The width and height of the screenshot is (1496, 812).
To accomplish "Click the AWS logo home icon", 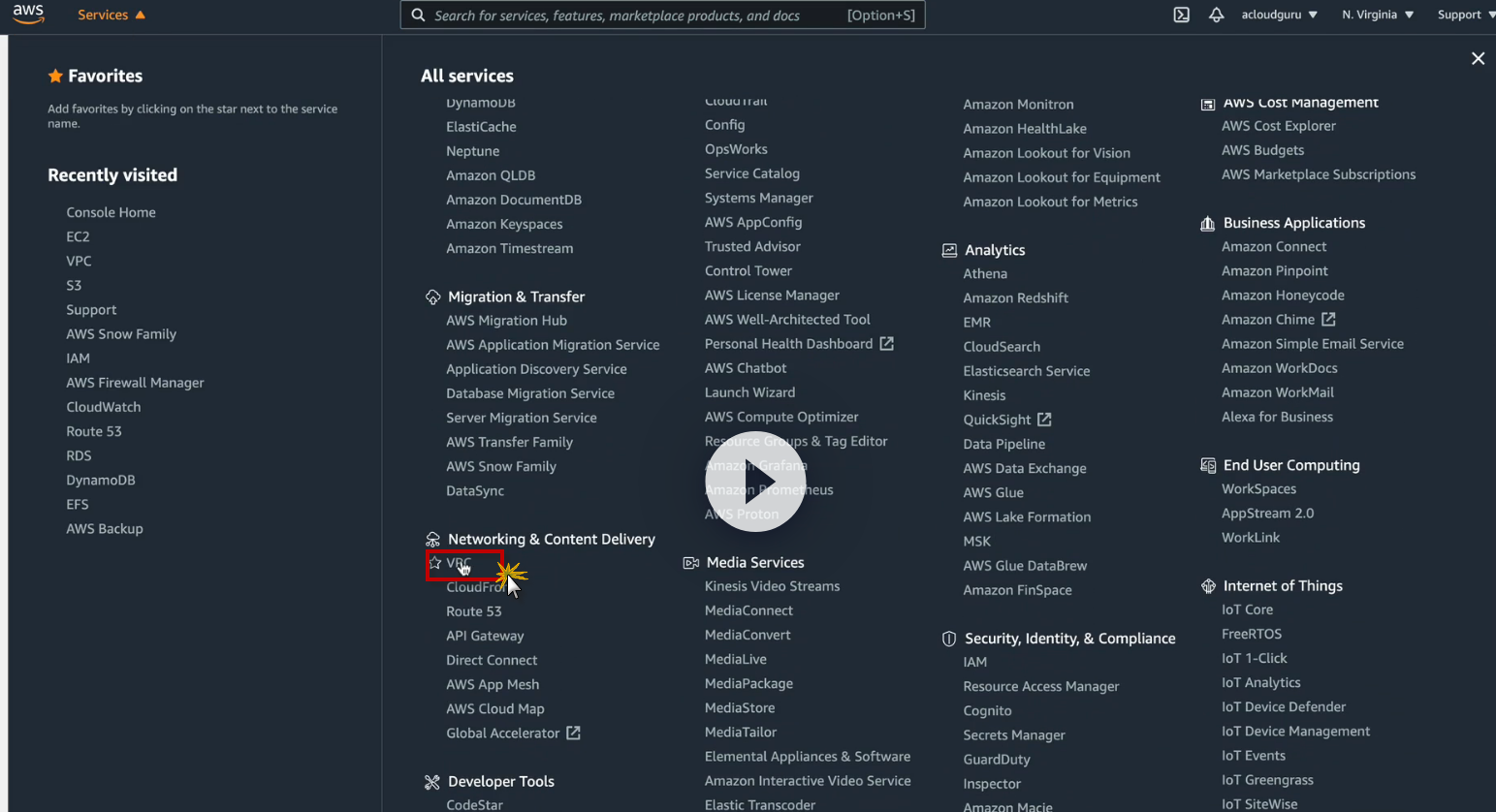I will click(28, 15).
